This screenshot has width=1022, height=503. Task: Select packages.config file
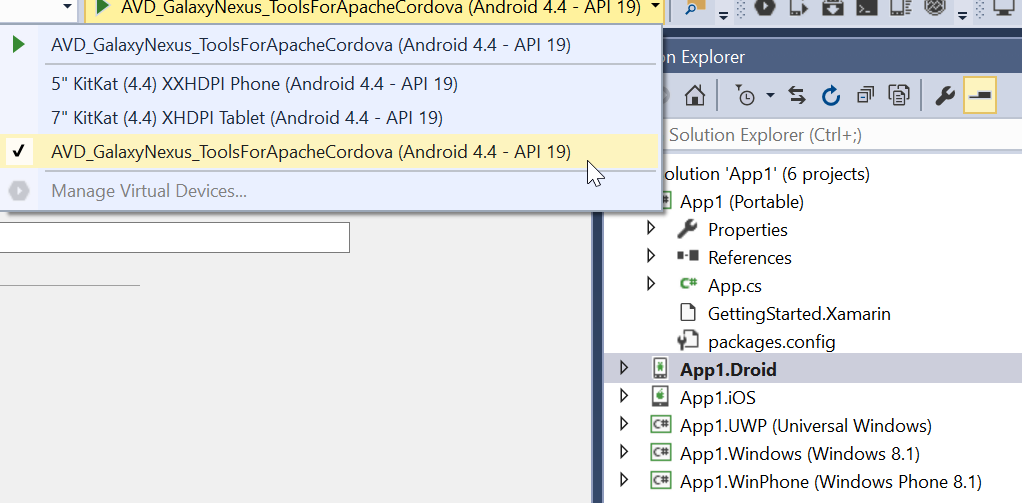click(x=772, y=342)
